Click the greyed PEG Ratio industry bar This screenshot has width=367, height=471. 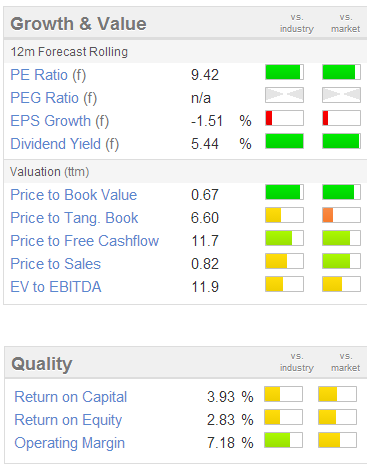(284, 95)
